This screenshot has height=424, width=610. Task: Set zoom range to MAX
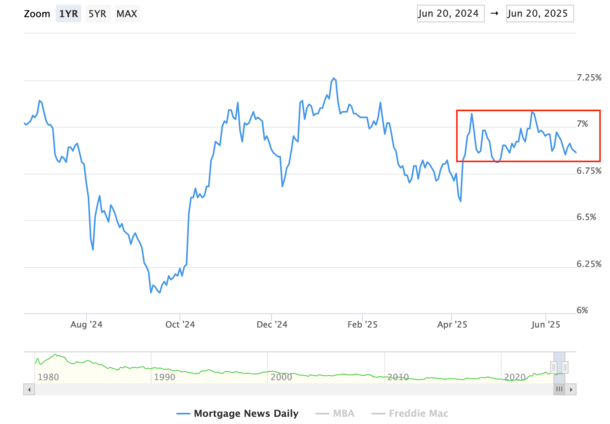pyautogui.click(x=127, y=14)
